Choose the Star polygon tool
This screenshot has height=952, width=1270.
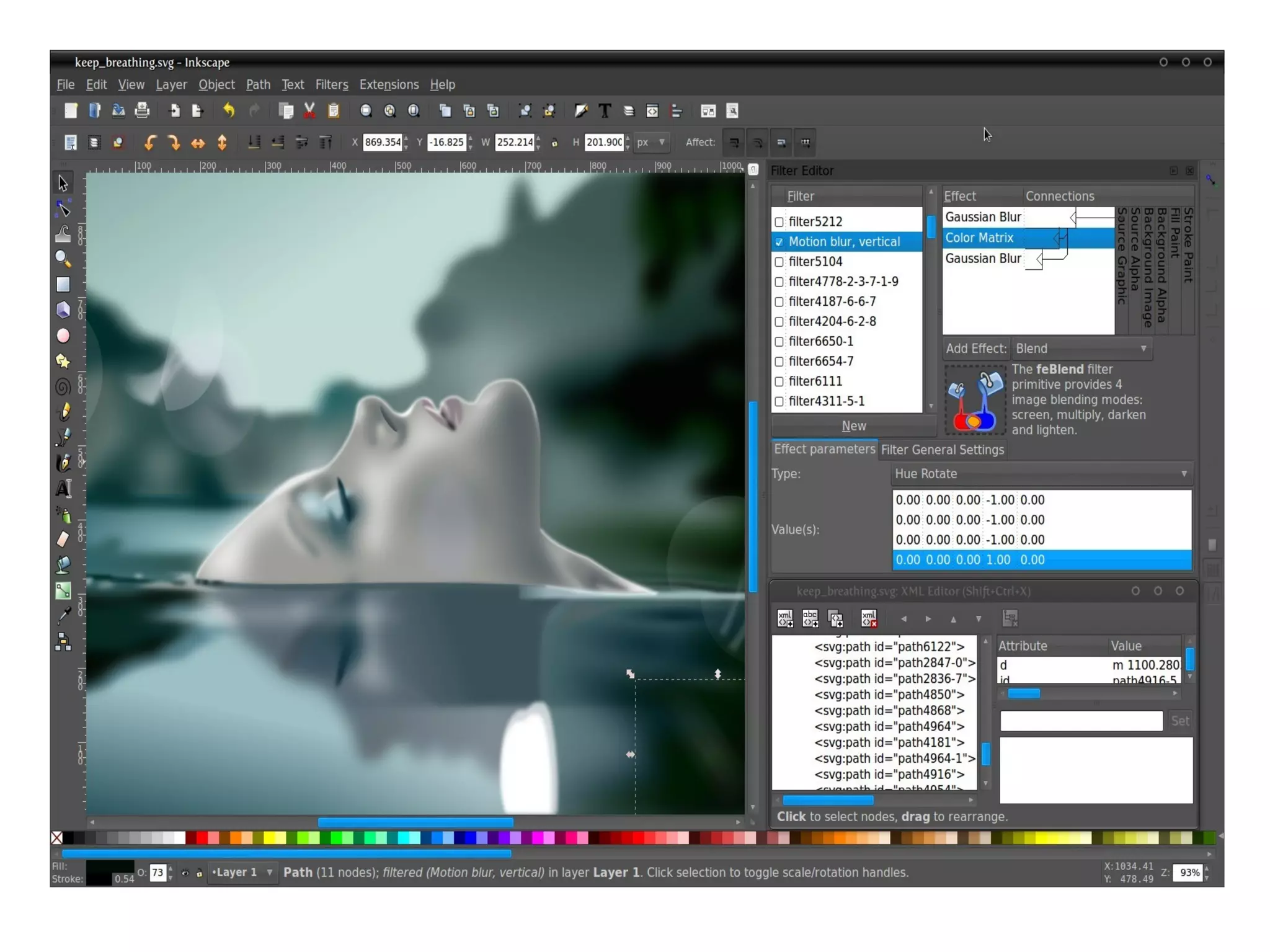pos(63,361)
